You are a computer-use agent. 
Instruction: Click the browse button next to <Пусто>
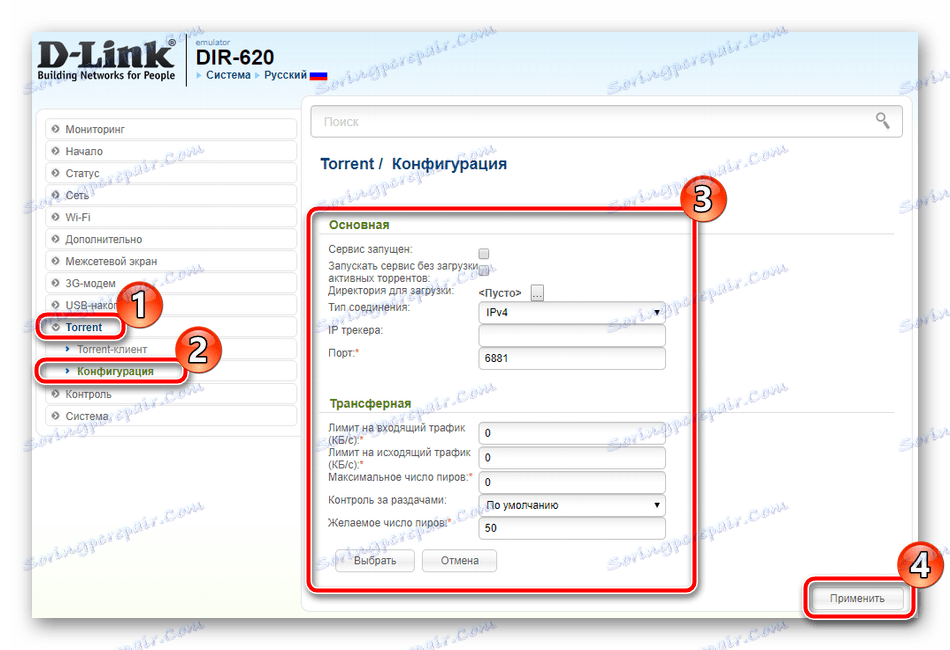coord(537,293)
